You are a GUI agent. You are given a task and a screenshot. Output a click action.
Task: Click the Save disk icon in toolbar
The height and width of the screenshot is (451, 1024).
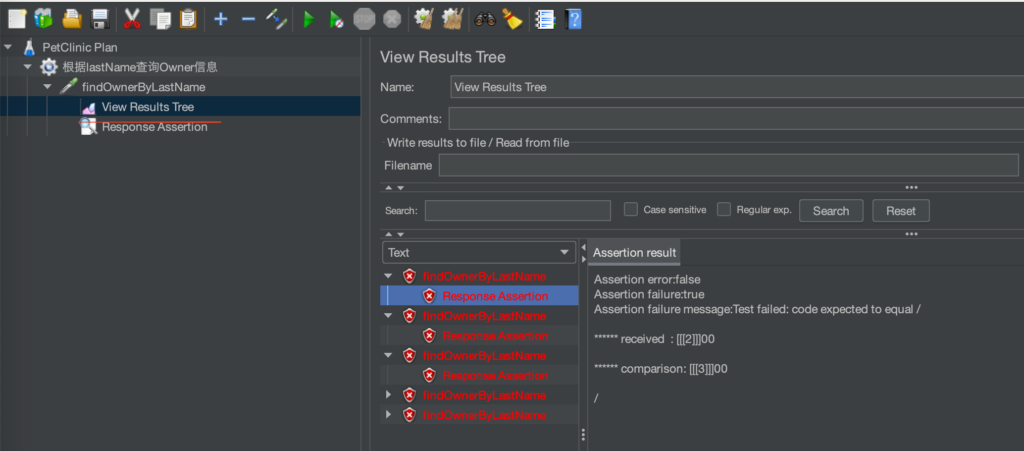[99, 19]
